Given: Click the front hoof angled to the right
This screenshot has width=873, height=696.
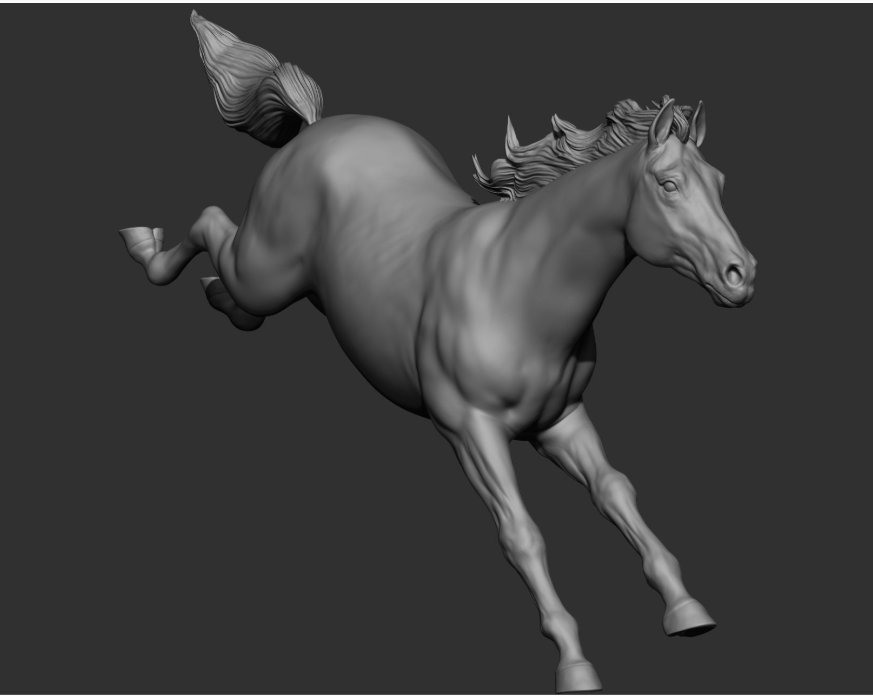Looking at the screenshot, I should (x=690, y=619).
